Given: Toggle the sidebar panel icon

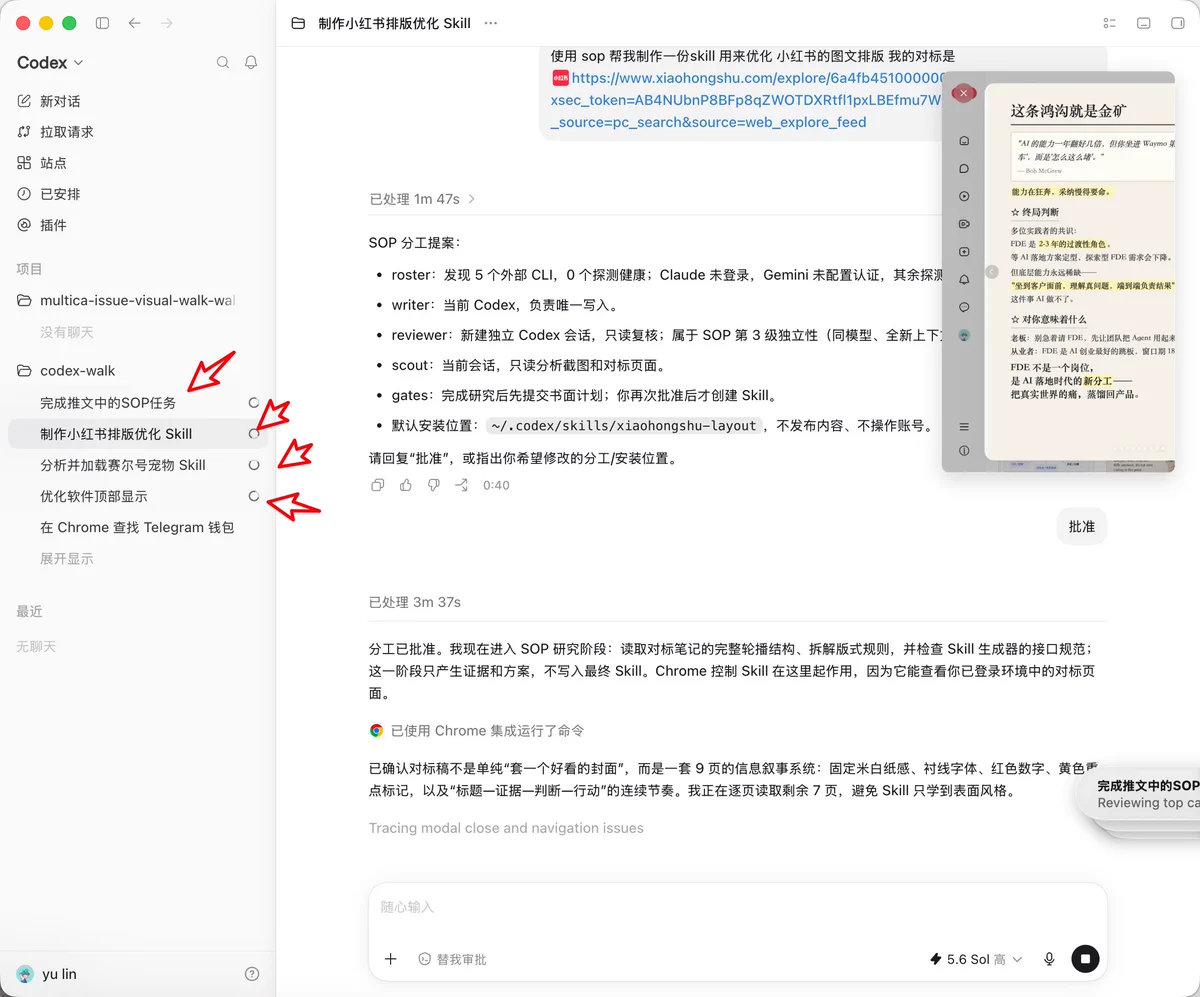Looking at the screenshot, I should (102, 23).
